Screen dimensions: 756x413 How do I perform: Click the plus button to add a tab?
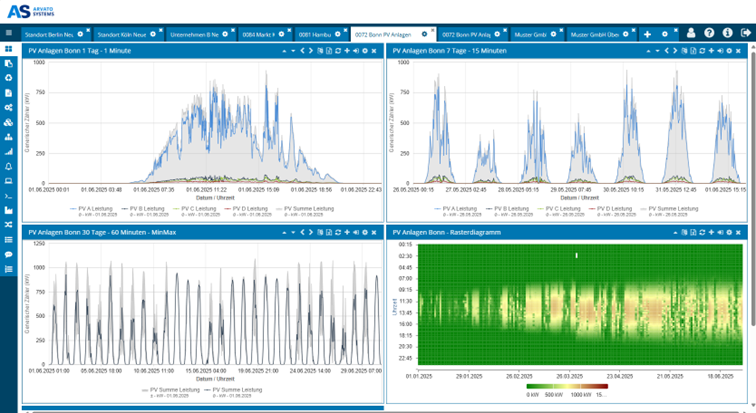(x=647, y=33)
